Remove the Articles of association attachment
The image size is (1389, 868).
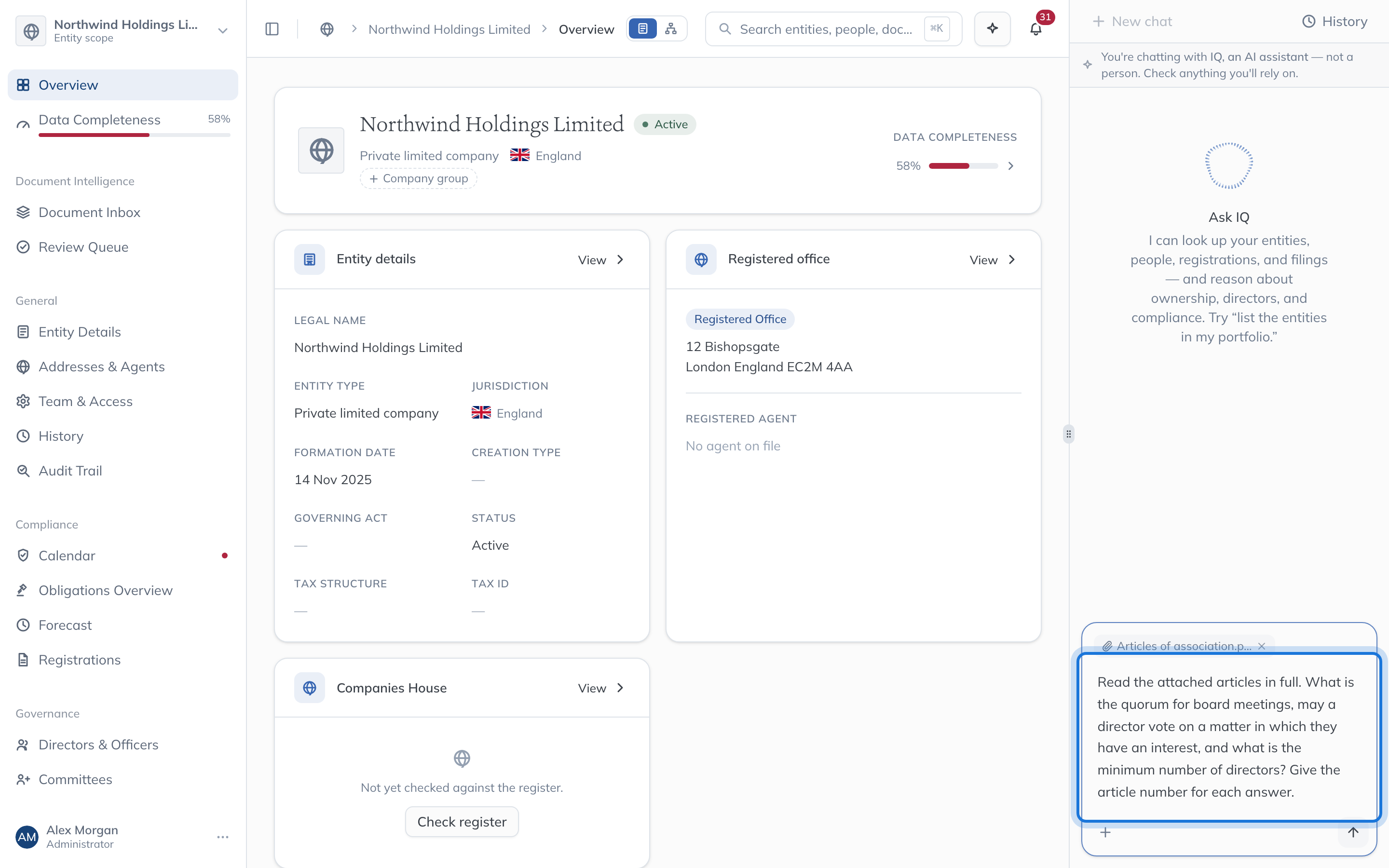pos(1262,646)
